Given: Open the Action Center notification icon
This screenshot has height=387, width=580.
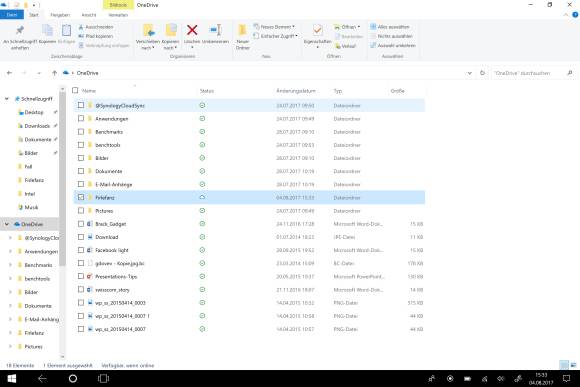Looking at the screenshot, I should 566,378.
